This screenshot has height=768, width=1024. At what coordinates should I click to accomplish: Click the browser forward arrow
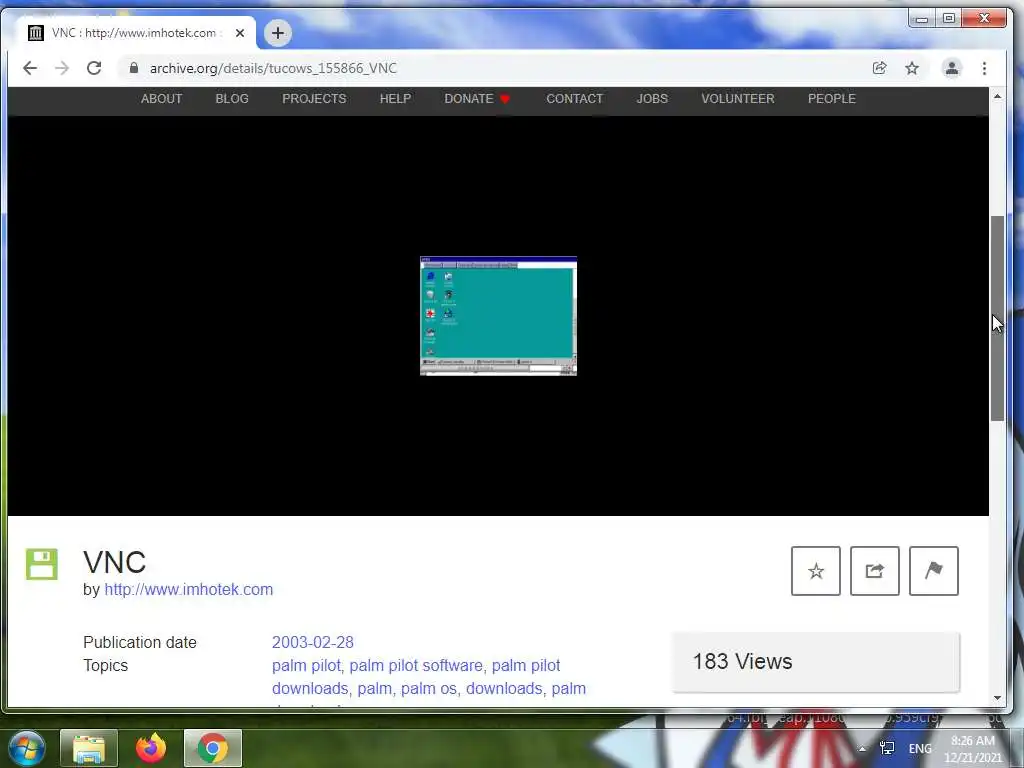point(62,68)
